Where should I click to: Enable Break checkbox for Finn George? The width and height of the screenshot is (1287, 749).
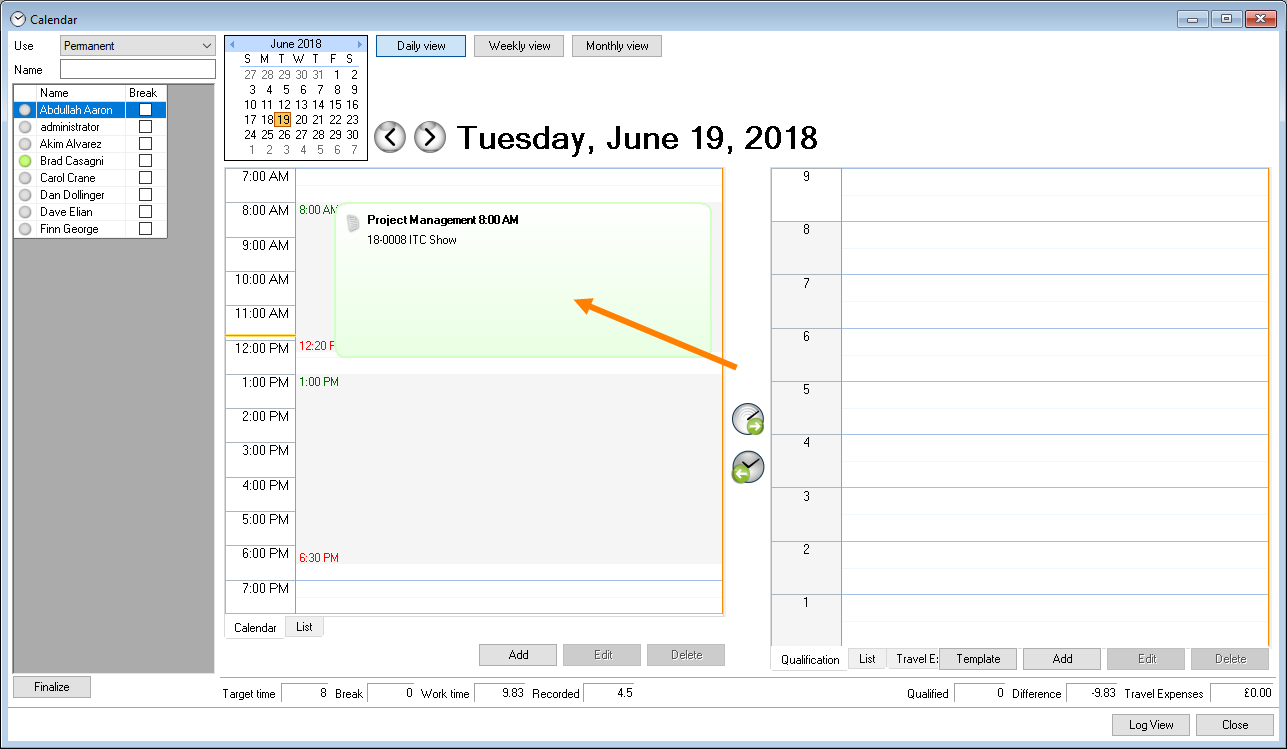[x=145, y=229]
